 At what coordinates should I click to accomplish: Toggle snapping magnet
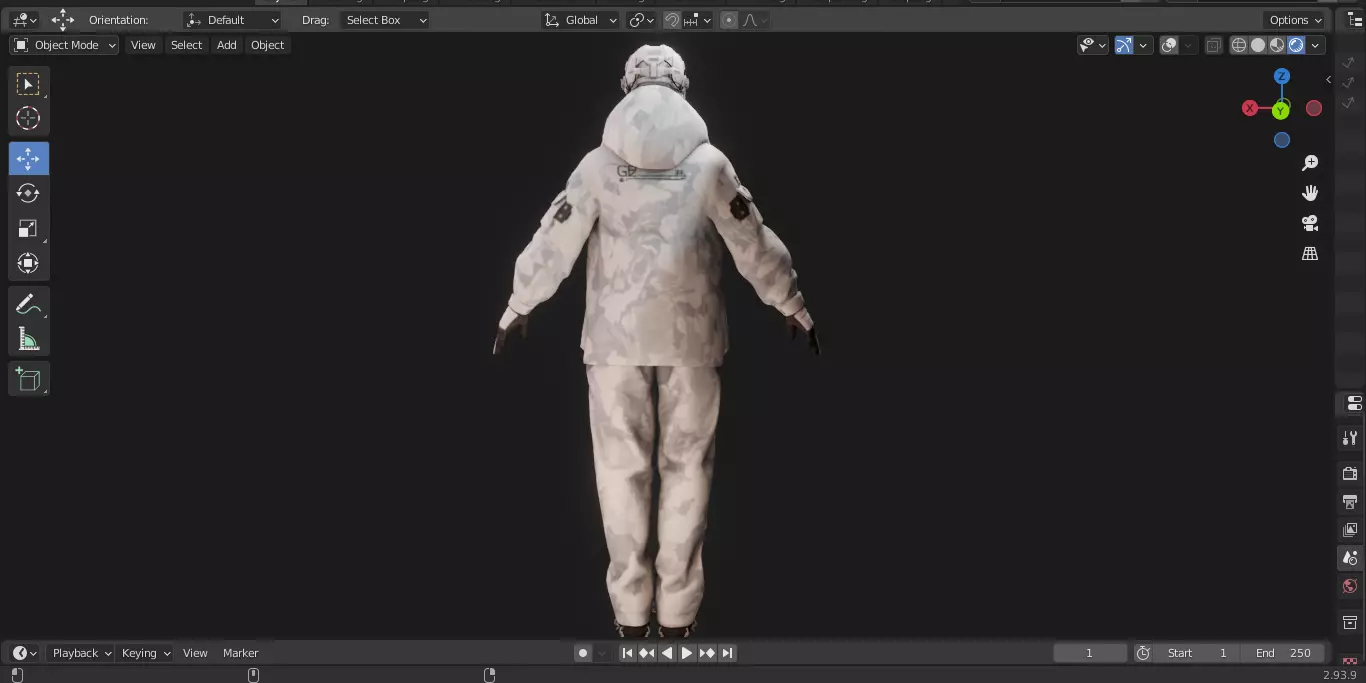[672, 20]
